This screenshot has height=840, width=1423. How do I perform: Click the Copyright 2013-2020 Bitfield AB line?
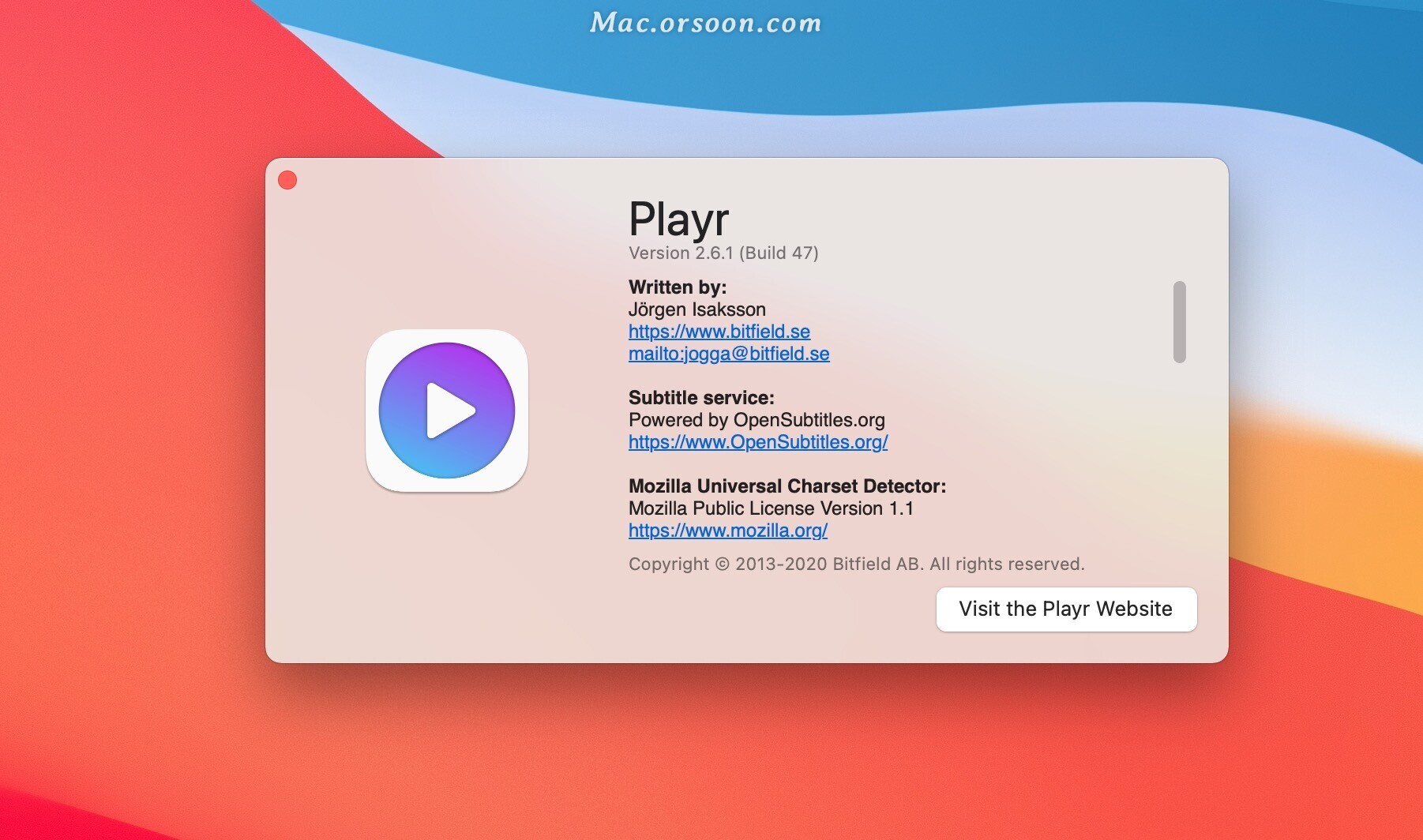[857, 564]
